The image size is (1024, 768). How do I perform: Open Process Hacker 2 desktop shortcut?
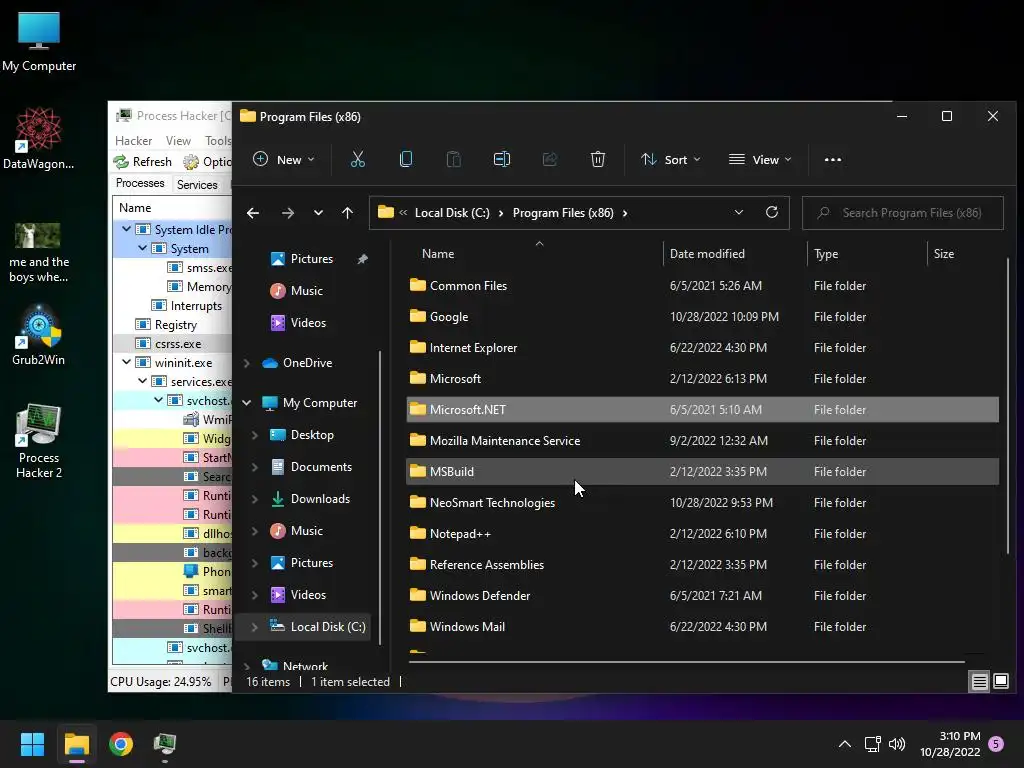point(39,441)
